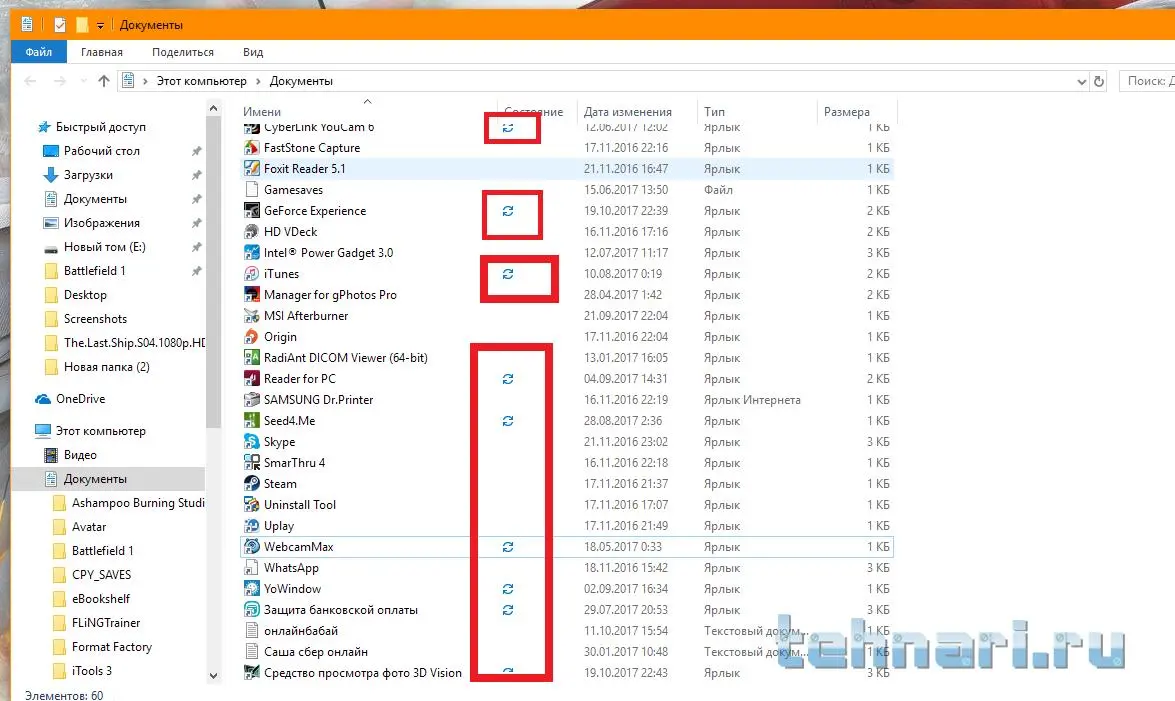Image resolution: width=1175 pixels, height=701 pixels.
Task: Select the Intel Power Gadget 3.0 icon
Action: pyautogui.click(x=252, y=253)
